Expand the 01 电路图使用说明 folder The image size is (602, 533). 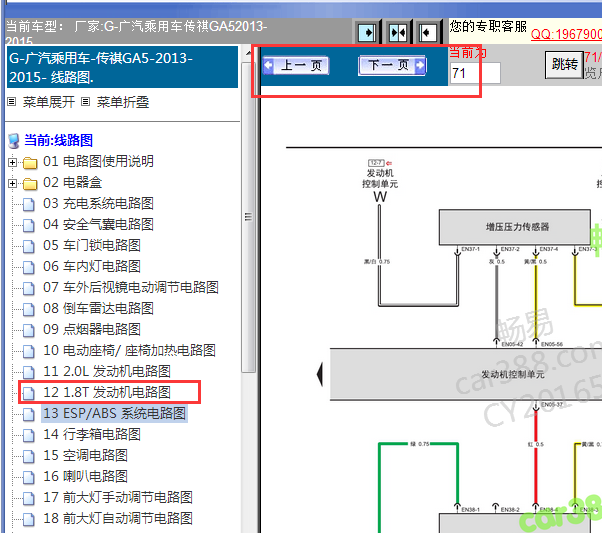click(12, 162)
